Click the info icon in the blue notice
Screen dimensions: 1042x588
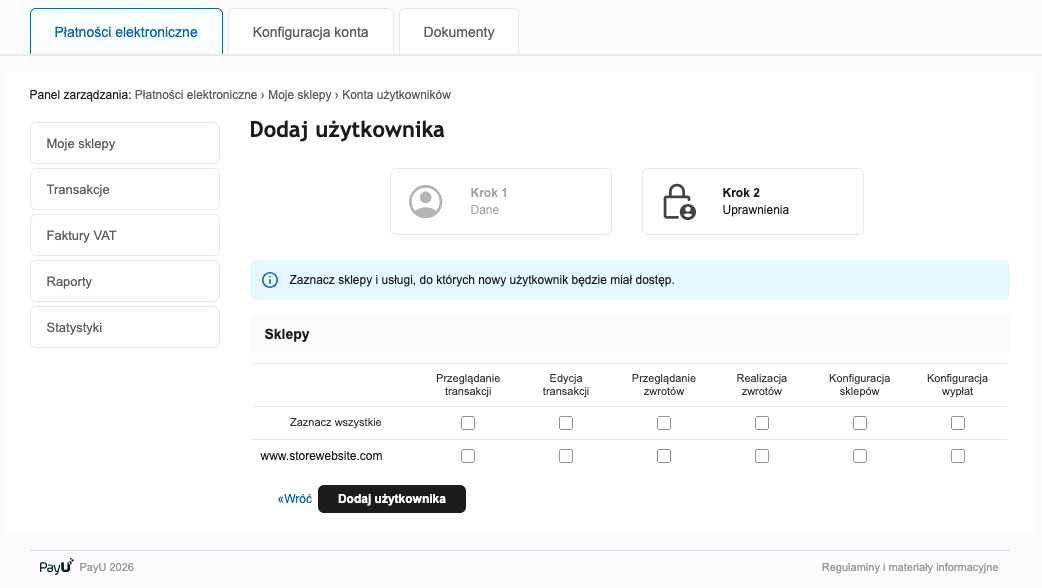[269, 280]
